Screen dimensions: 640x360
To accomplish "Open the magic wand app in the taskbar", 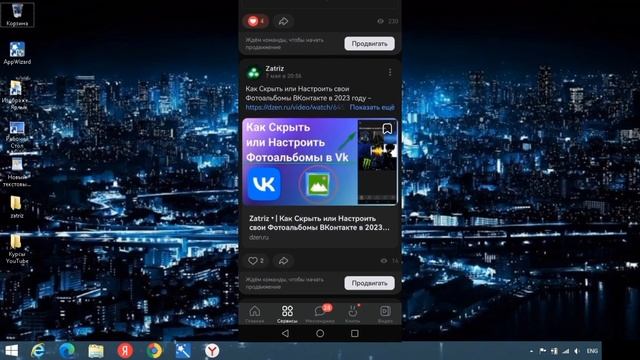I will (x=183, y=351).
